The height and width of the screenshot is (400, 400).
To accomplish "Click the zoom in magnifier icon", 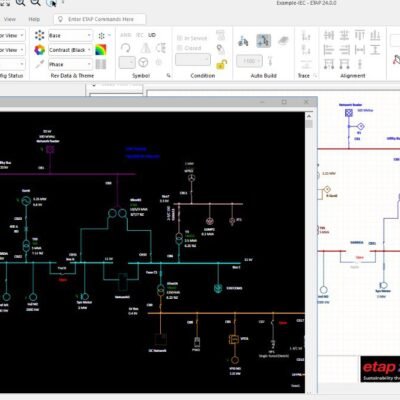I will [20, 3].
